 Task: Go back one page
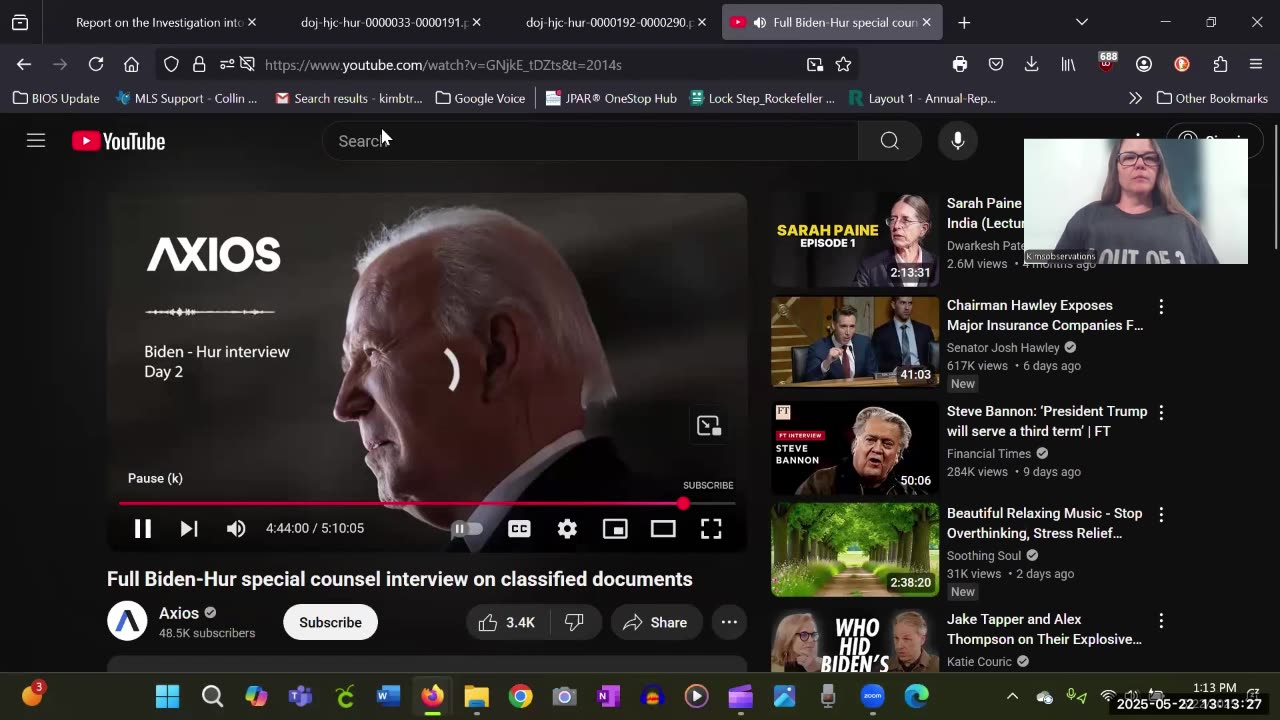point(24,64)
